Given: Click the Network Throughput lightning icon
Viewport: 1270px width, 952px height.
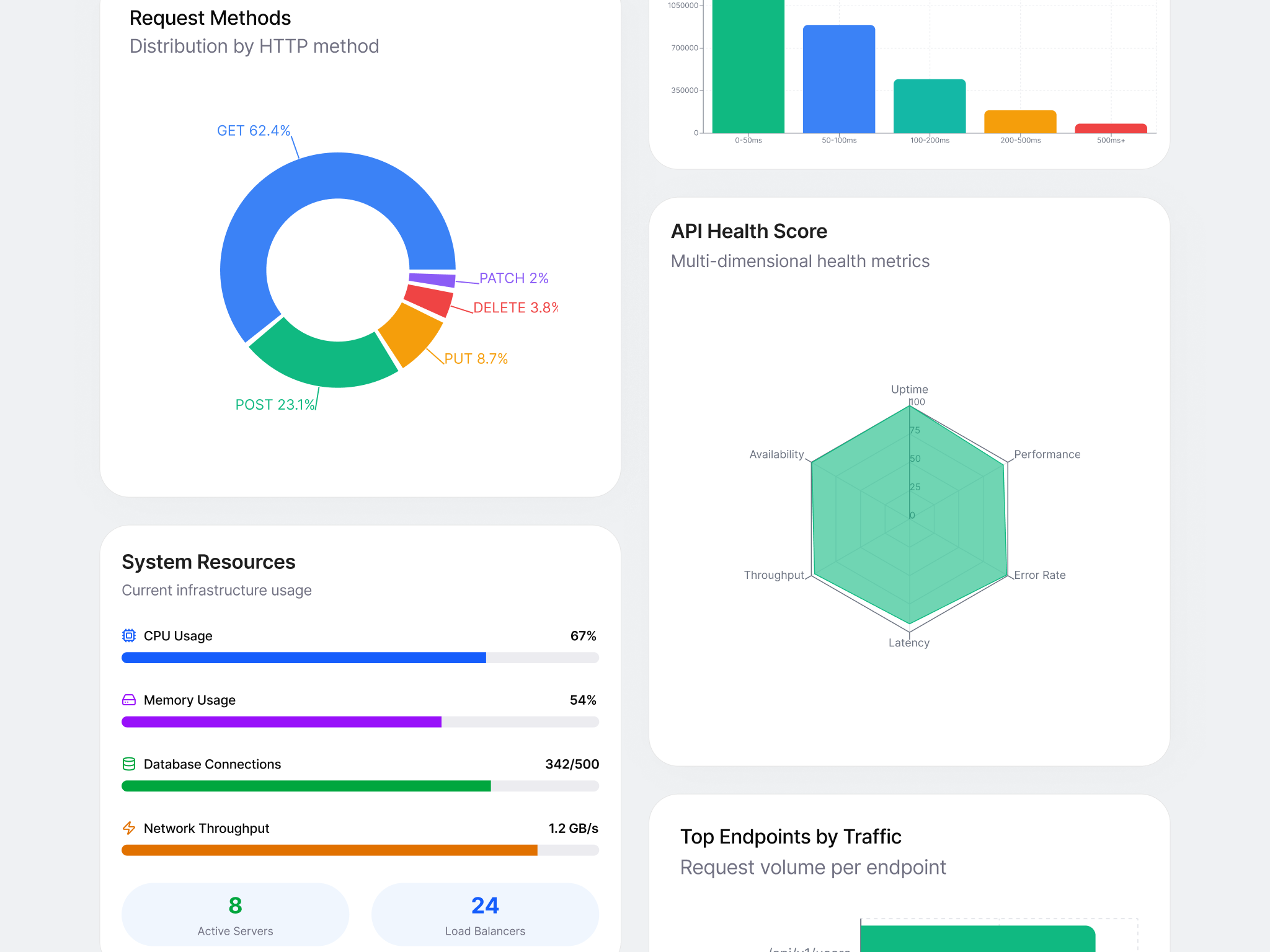Looking at the screenshot, I should click(x=129, y=828).
